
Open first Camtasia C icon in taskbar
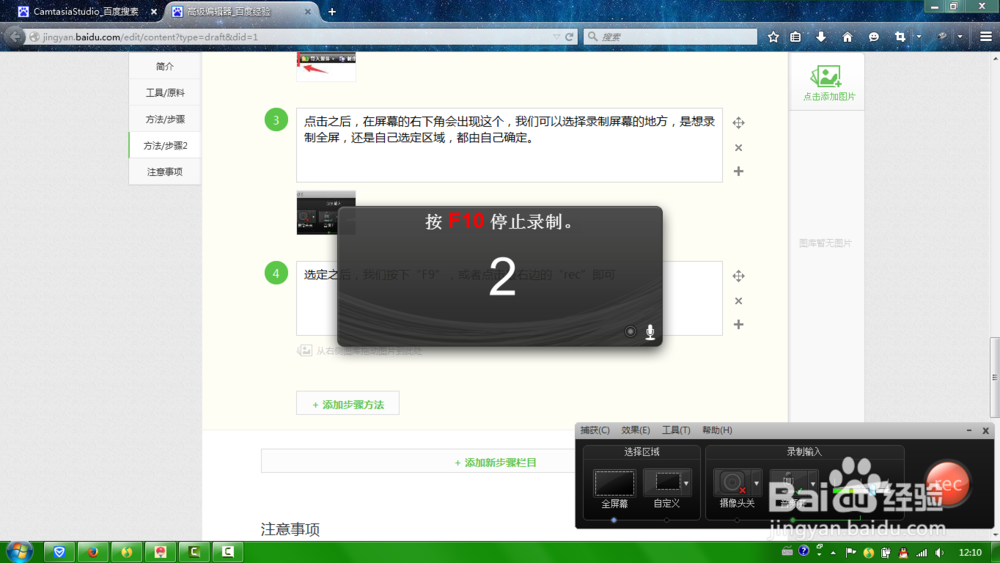pos(194,552)
